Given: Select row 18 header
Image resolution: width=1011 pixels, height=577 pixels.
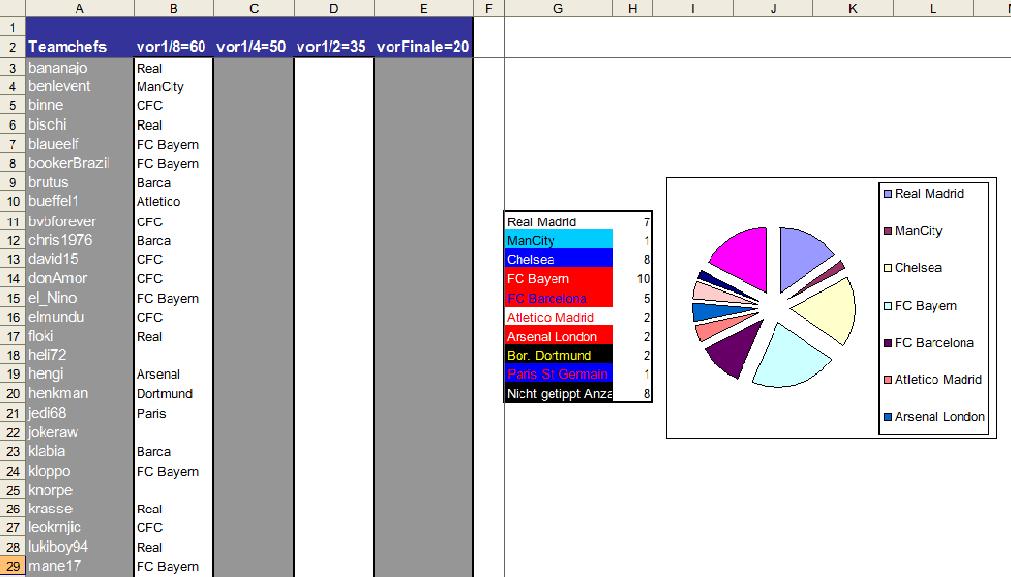Looking at the screenshot, I should point(13,355).
